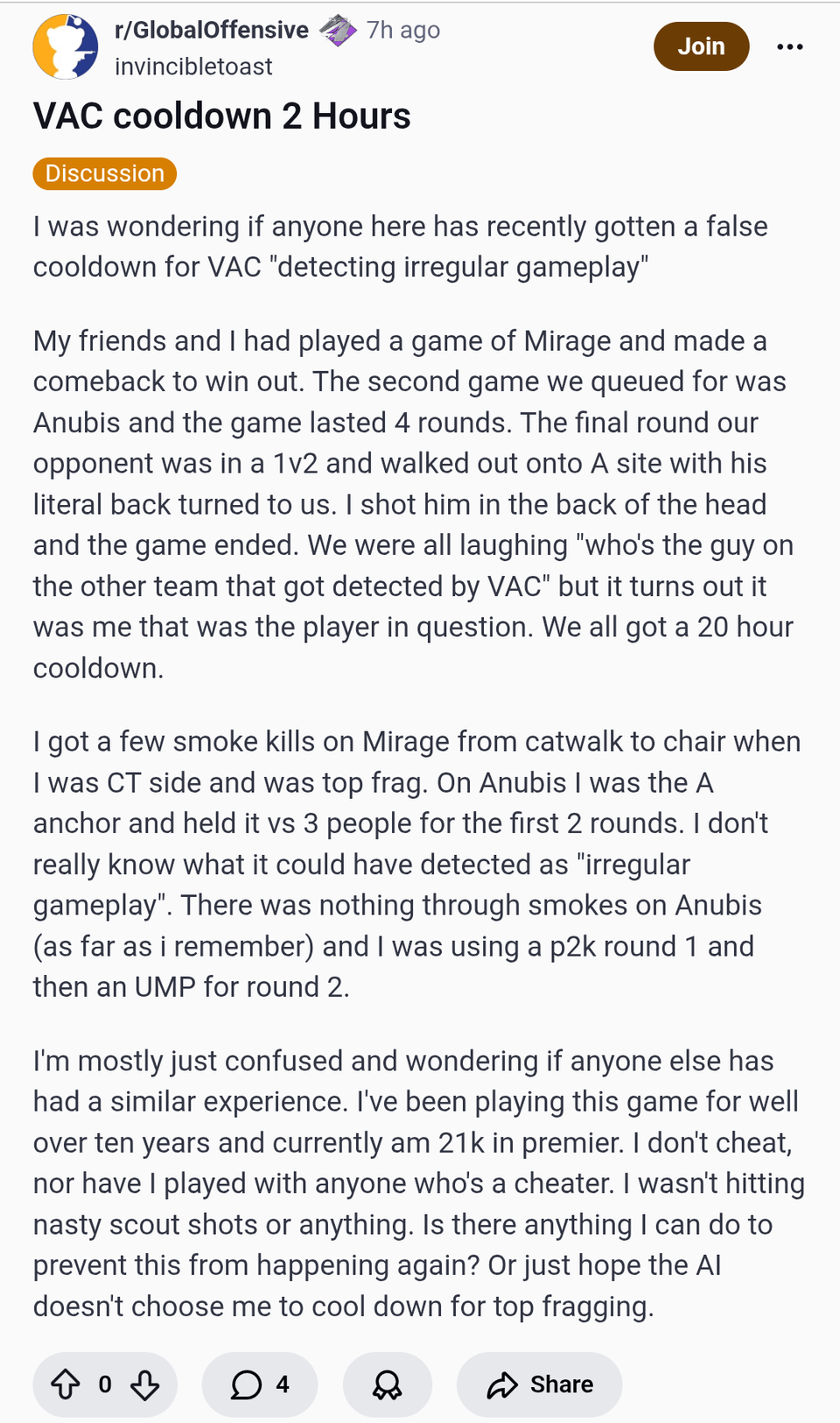Open comments via the speech bubble icon
This screenshot has height=1423, width=840.
tap(246, 1384)
